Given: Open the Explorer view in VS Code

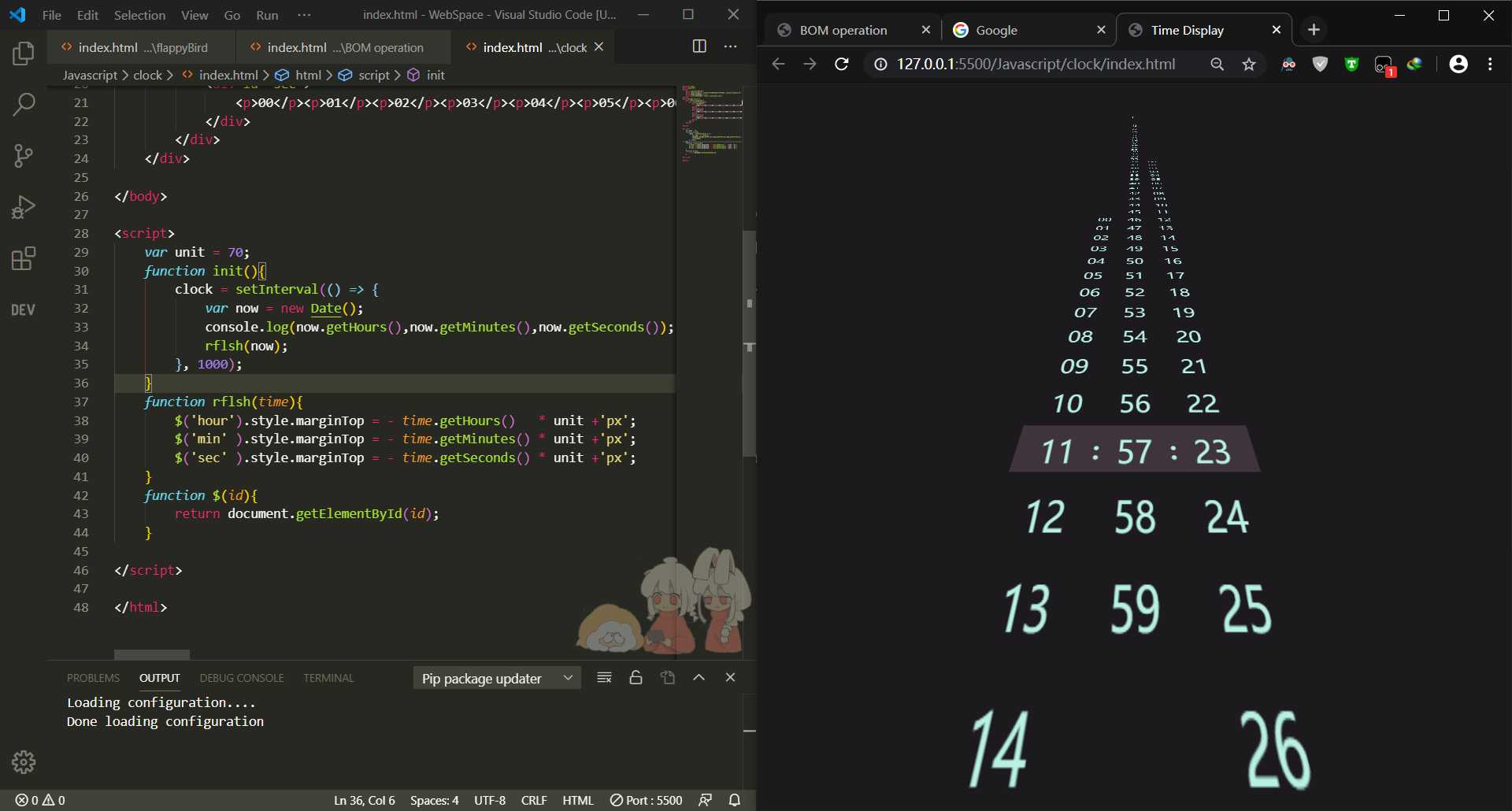Looking at the screenshot, I should [24, 54].
